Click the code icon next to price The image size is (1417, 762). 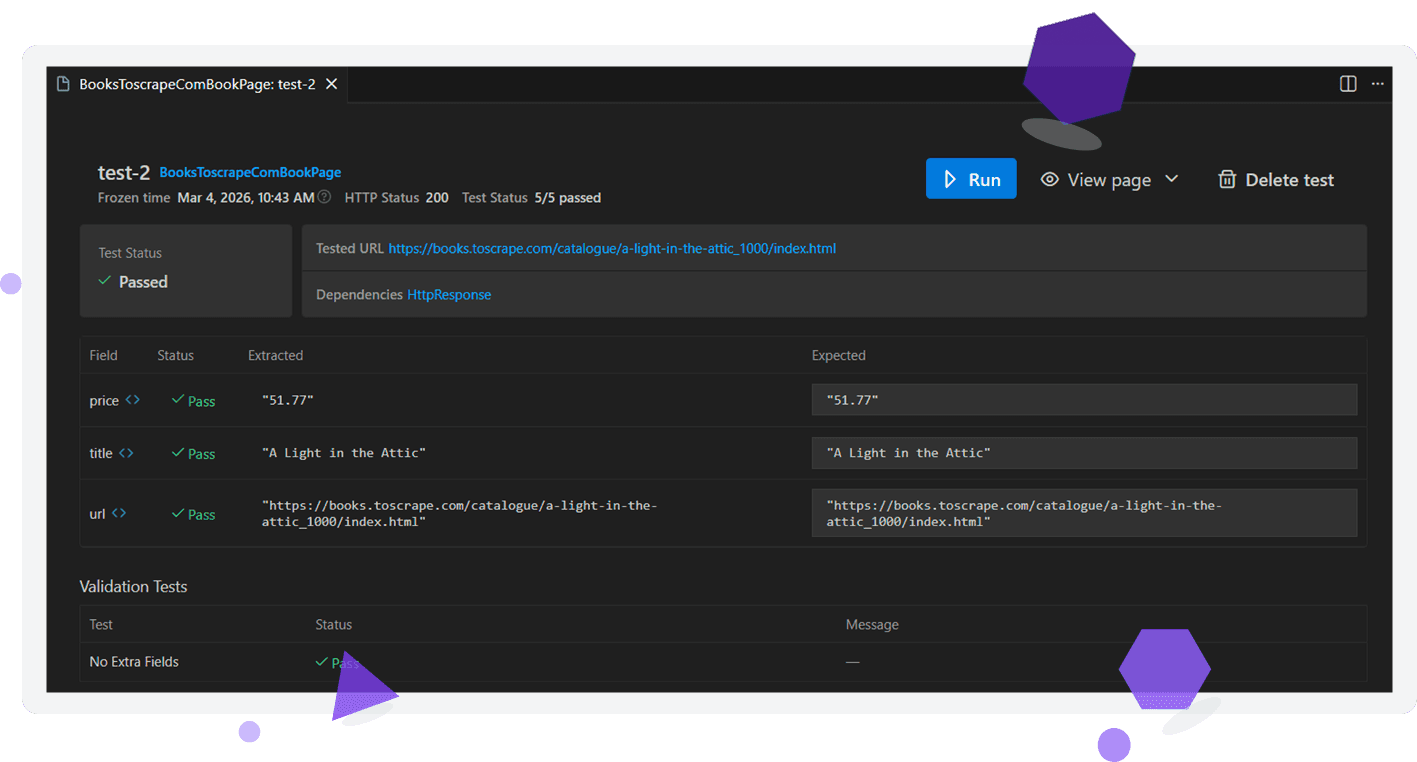point(132,400)
